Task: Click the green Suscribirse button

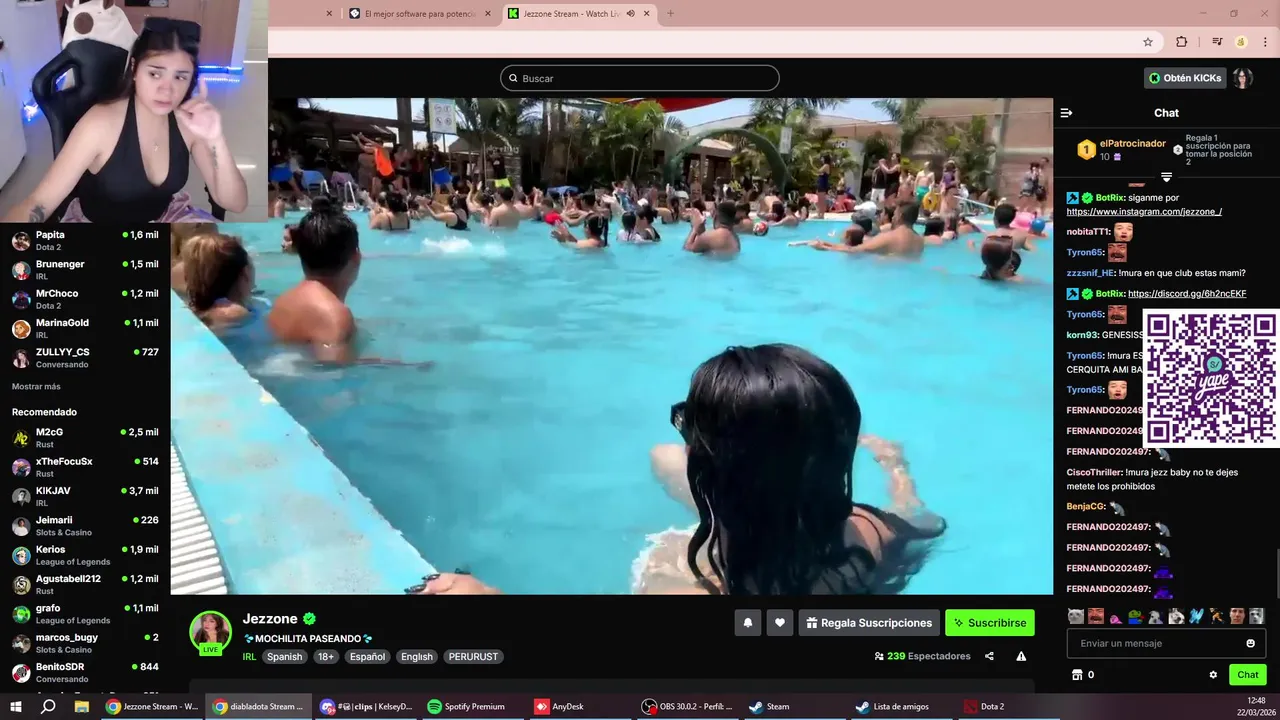Action: [x=990, y=623]
